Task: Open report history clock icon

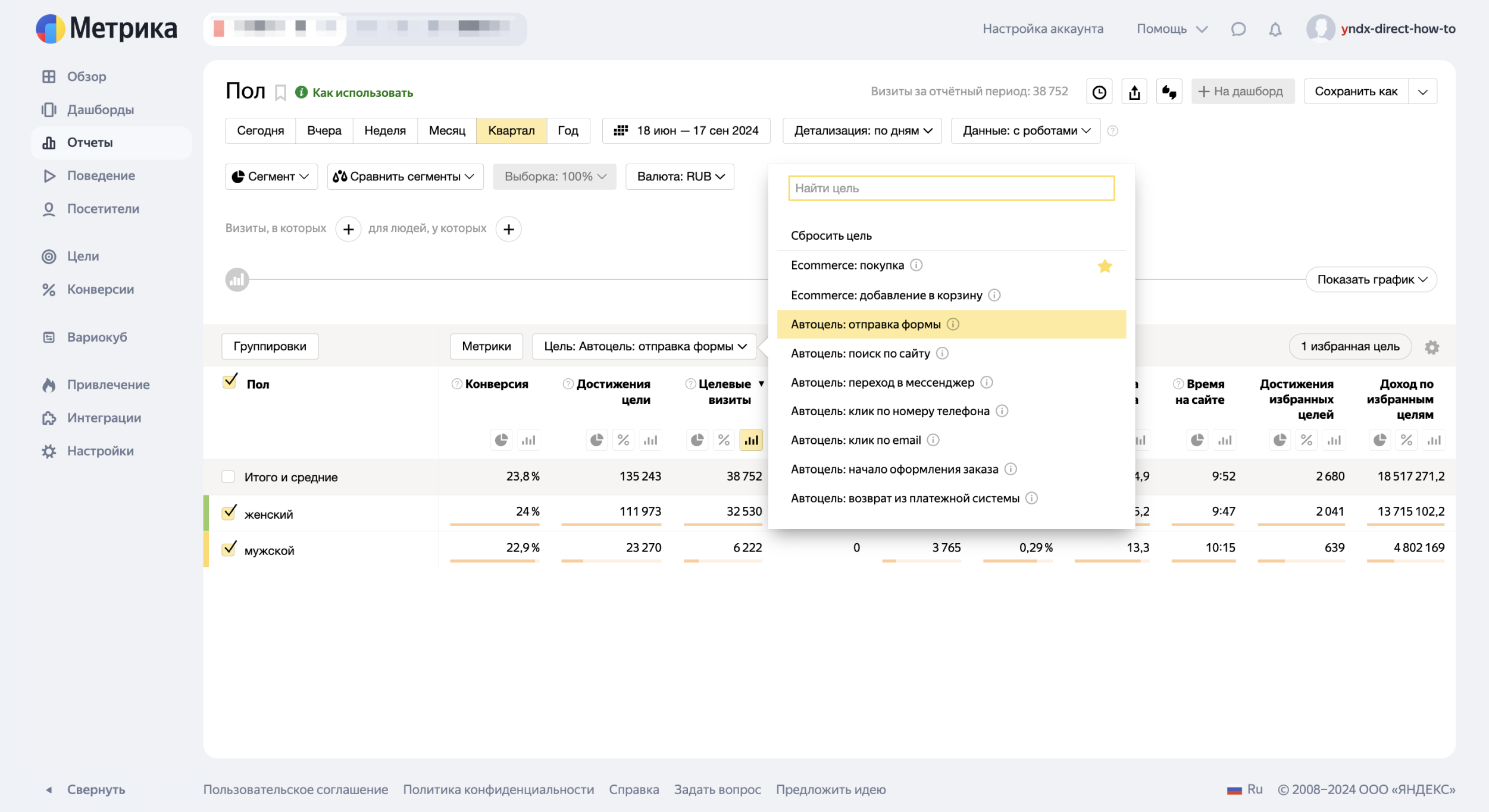Action: [1099, 92]
